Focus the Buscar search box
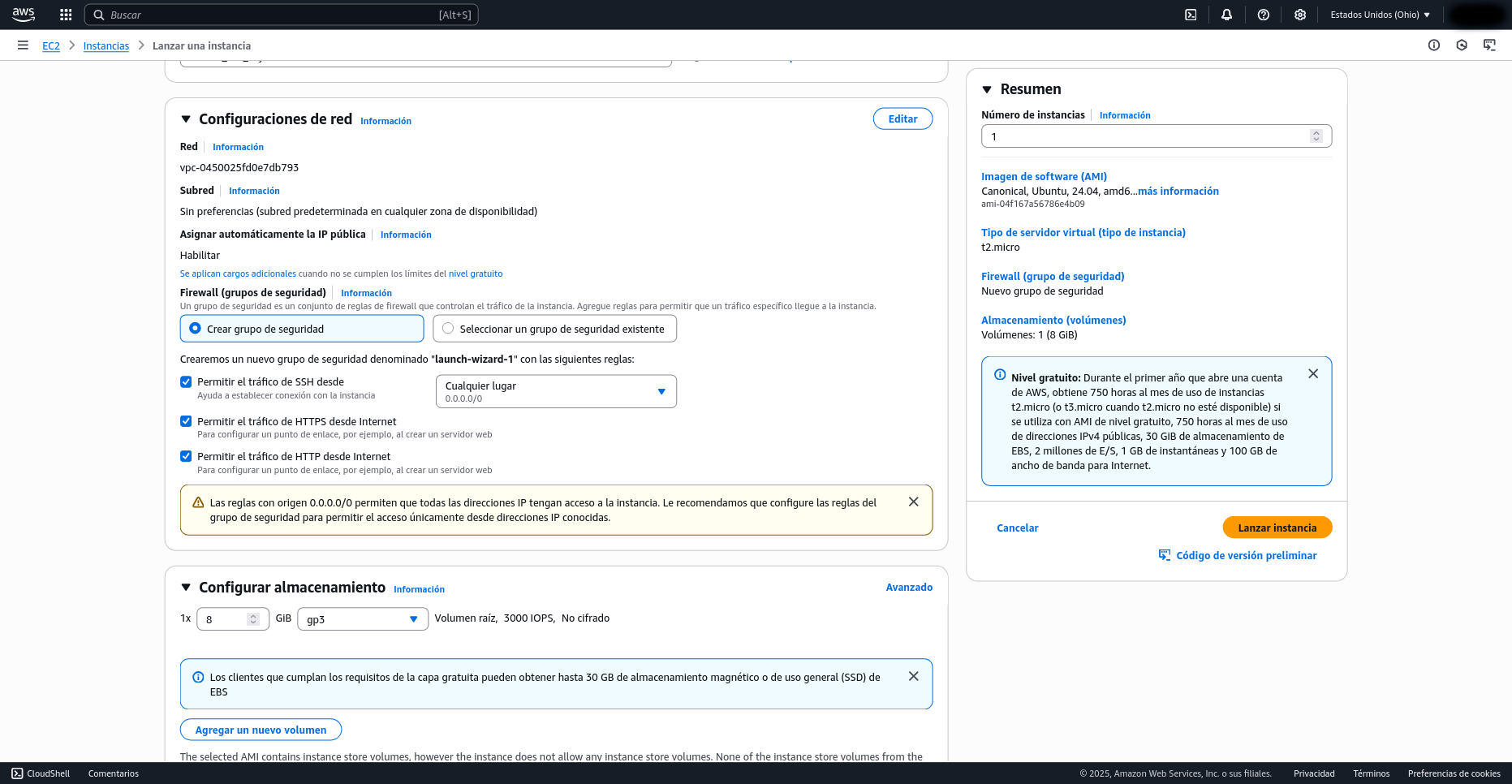This screenshot has height=784, width=1512. pyautogui.click(x=282, y=15)
